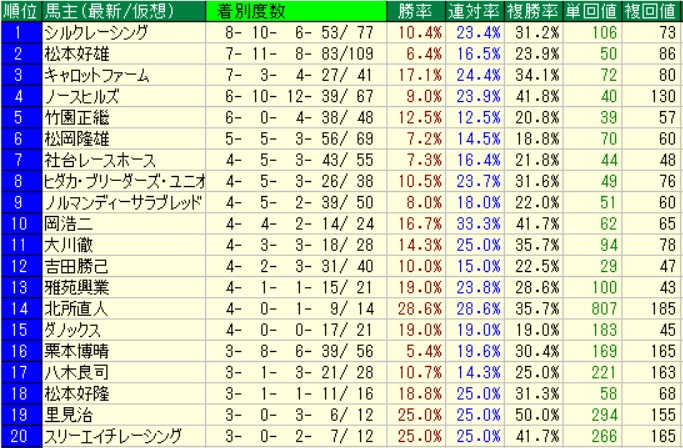Image resolution: width=683 pixels, height=448 pixels.
Task: Select owner ノースヒルズ
Action: tap(82, 96)
